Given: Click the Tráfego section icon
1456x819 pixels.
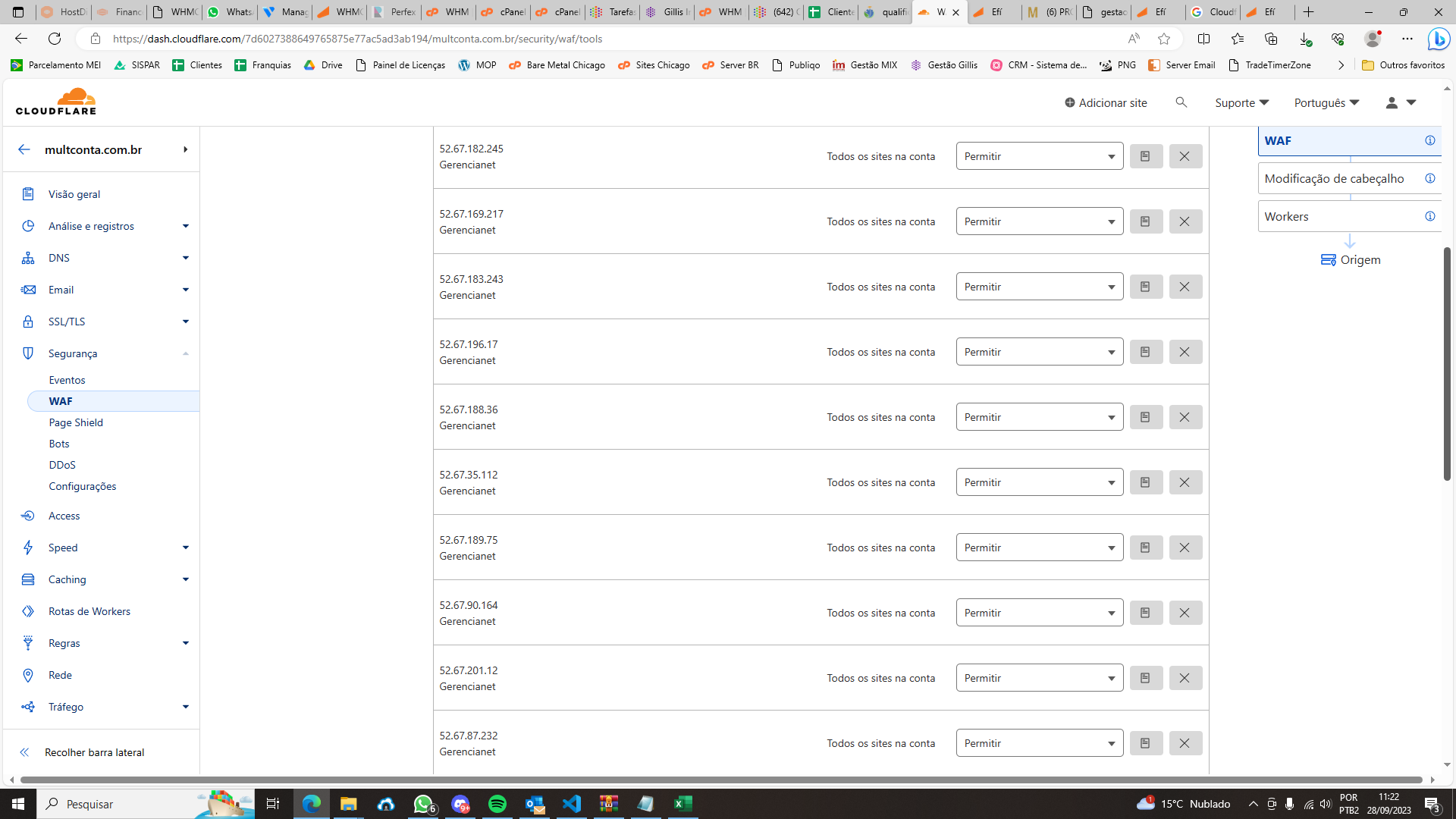Looking at the screenshot, I should point(27,707).
